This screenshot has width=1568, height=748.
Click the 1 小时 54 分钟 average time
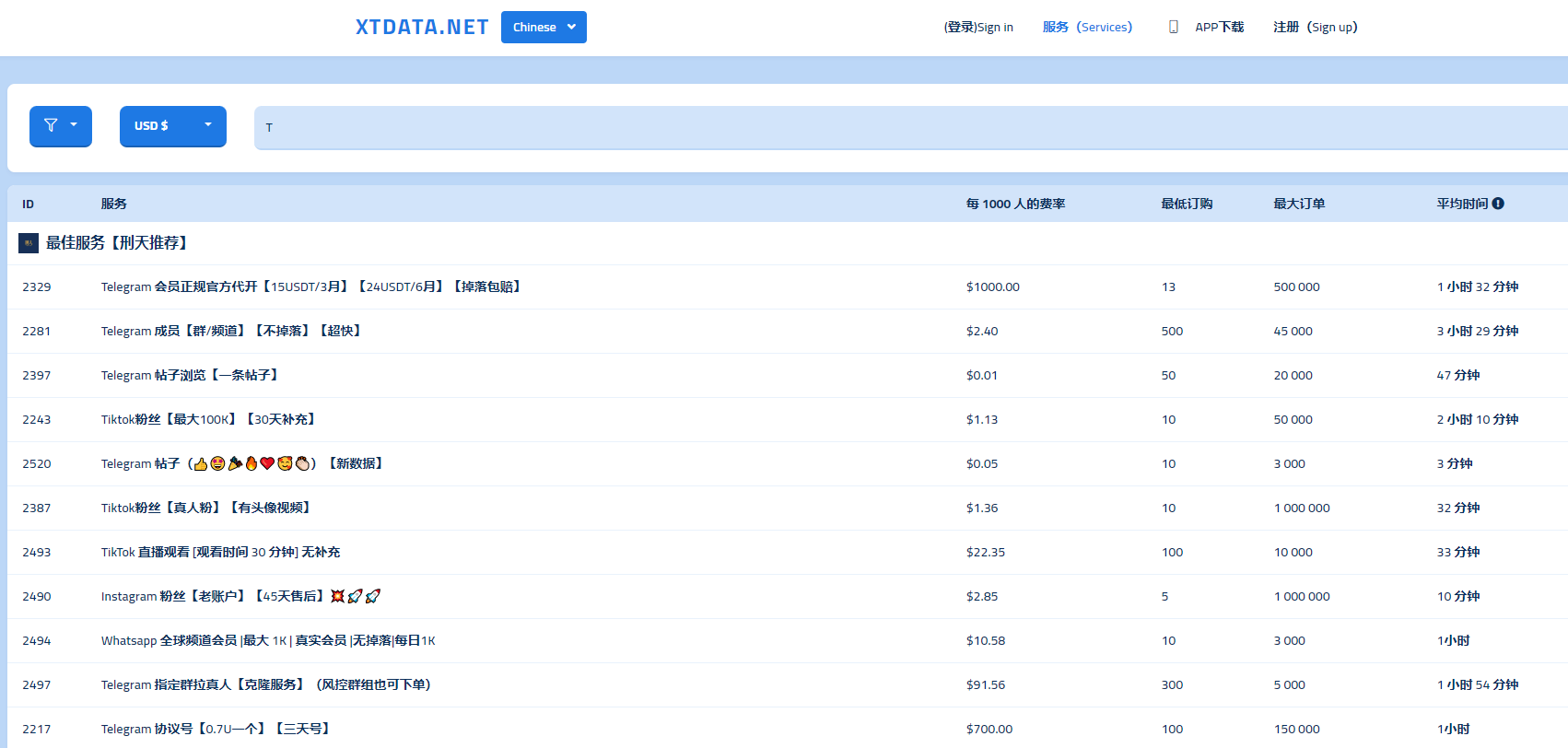pos(1478,685)
